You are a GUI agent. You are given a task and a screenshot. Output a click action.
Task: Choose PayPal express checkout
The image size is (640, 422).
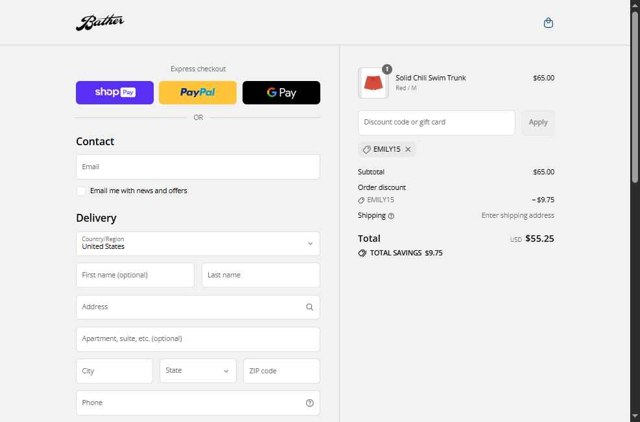pos(198,92)
